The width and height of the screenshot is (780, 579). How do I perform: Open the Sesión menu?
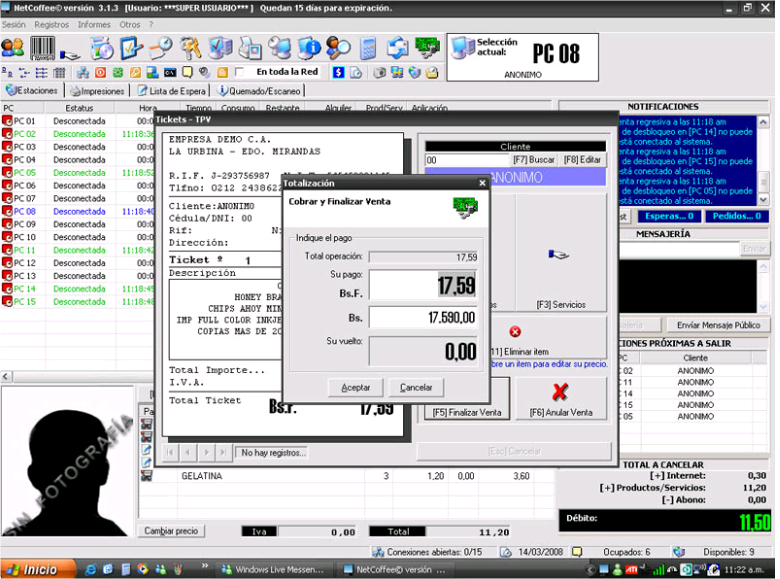pyautogui.click(x=13, y=24)
